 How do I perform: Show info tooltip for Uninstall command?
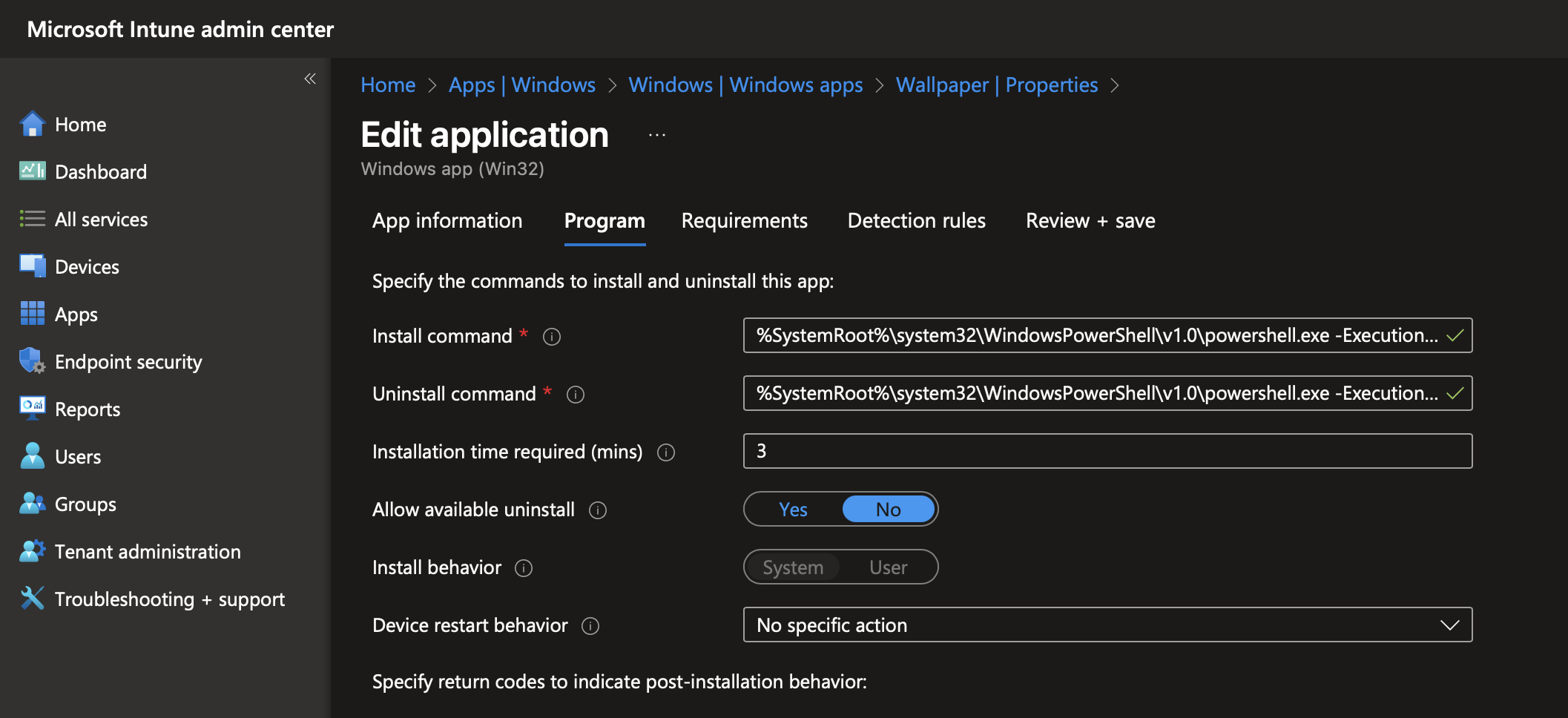[x=576, y=395]
